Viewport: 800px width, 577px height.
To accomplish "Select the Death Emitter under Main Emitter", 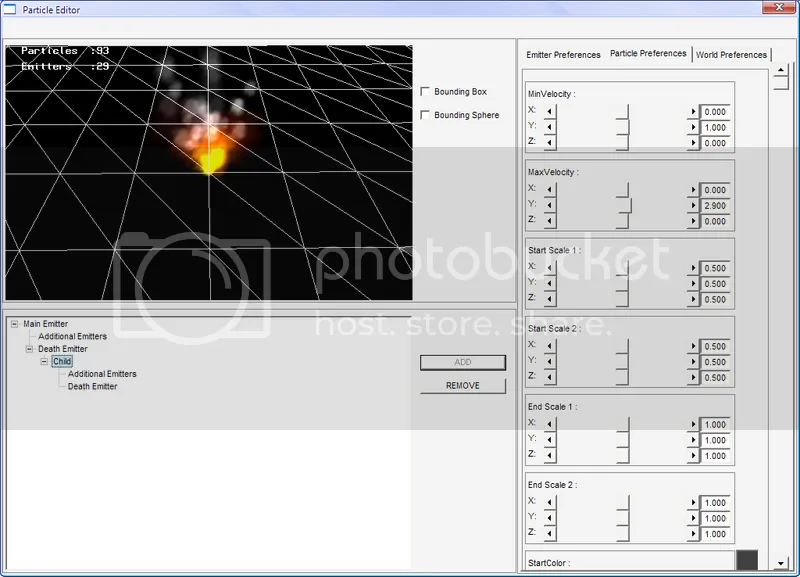I will pos(63,349).
